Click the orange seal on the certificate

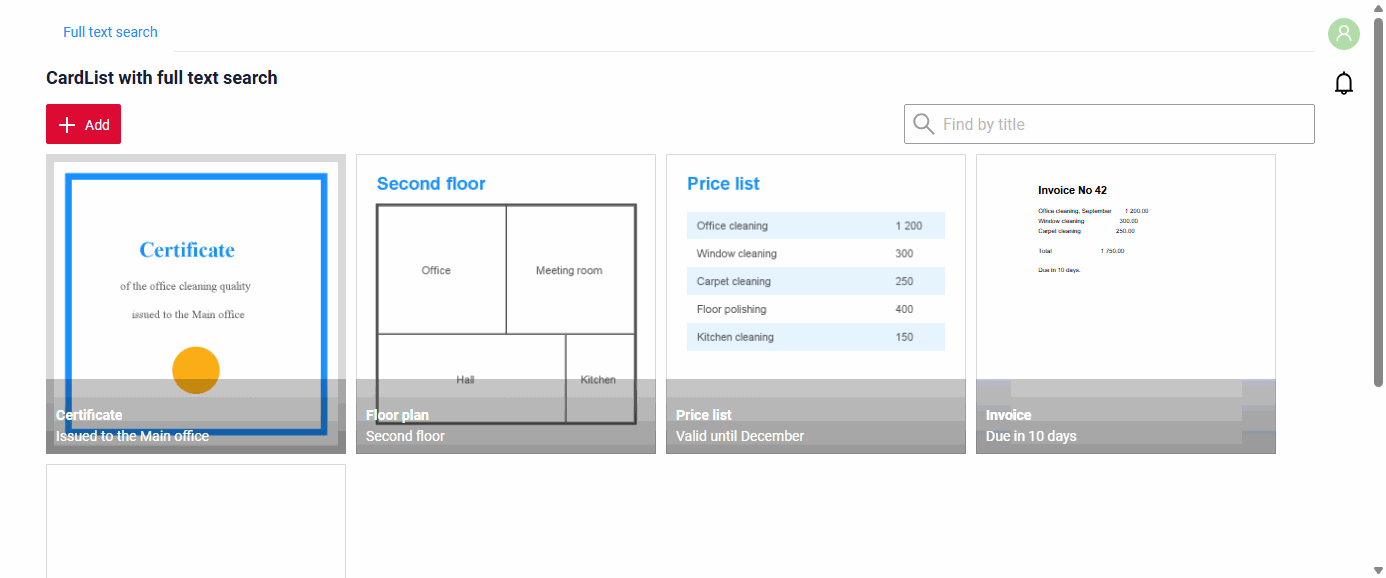tap(196, 370)
